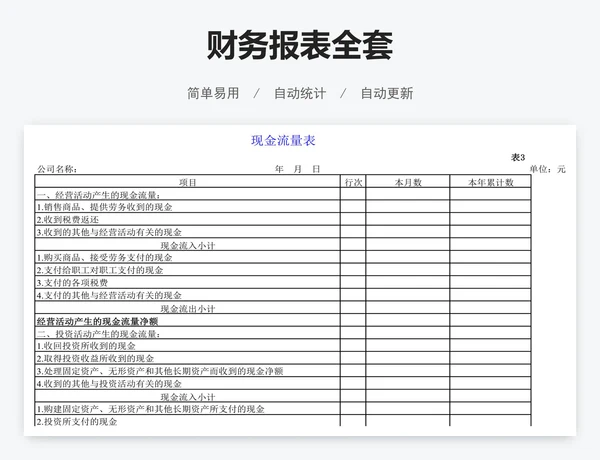Viewport: 600px width, 460px height.
Task: Select row 1.购建固定资产、无形资产 所支付的现金
Action: 283,409
